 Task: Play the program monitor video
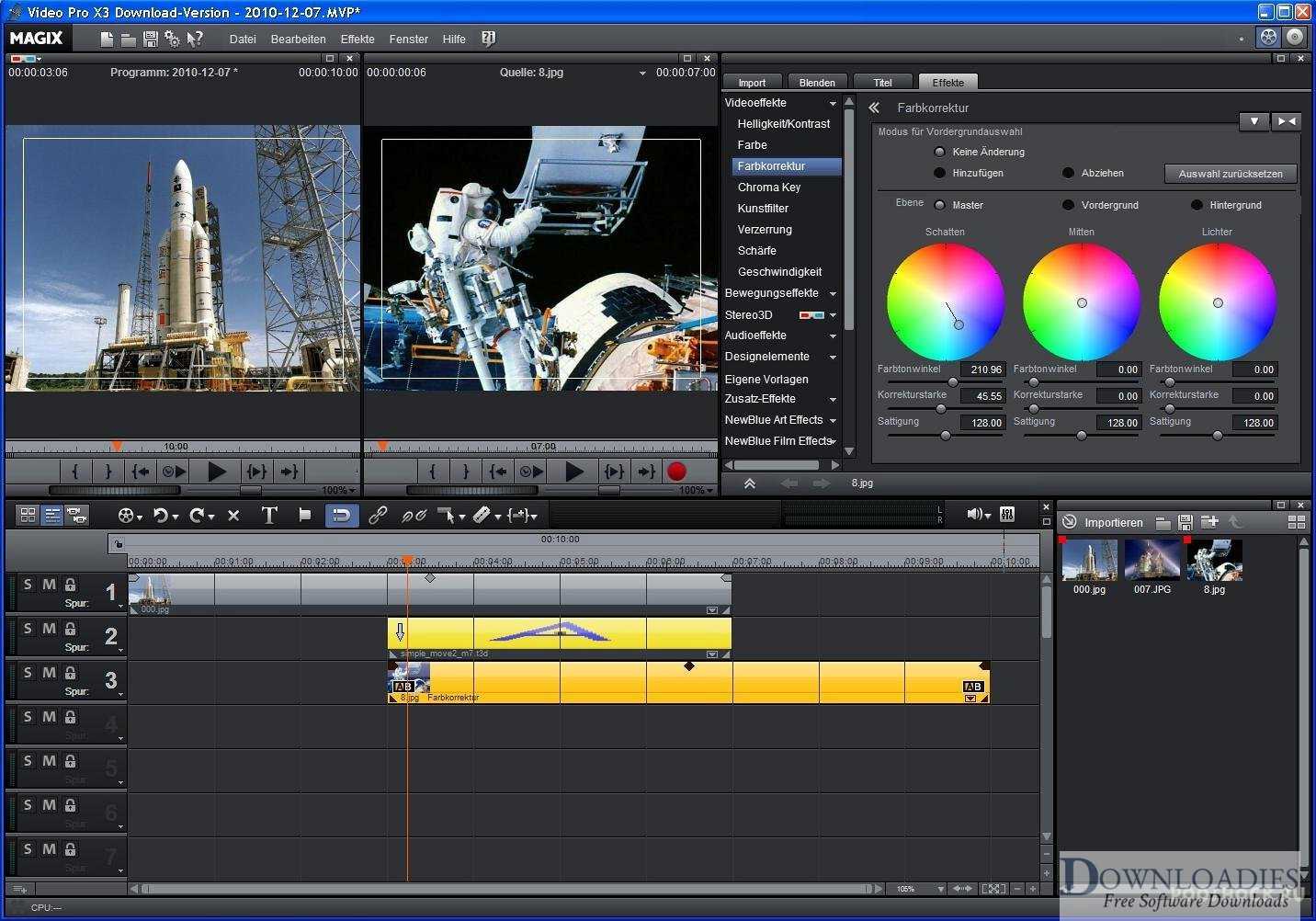click(x=217, y=472)
